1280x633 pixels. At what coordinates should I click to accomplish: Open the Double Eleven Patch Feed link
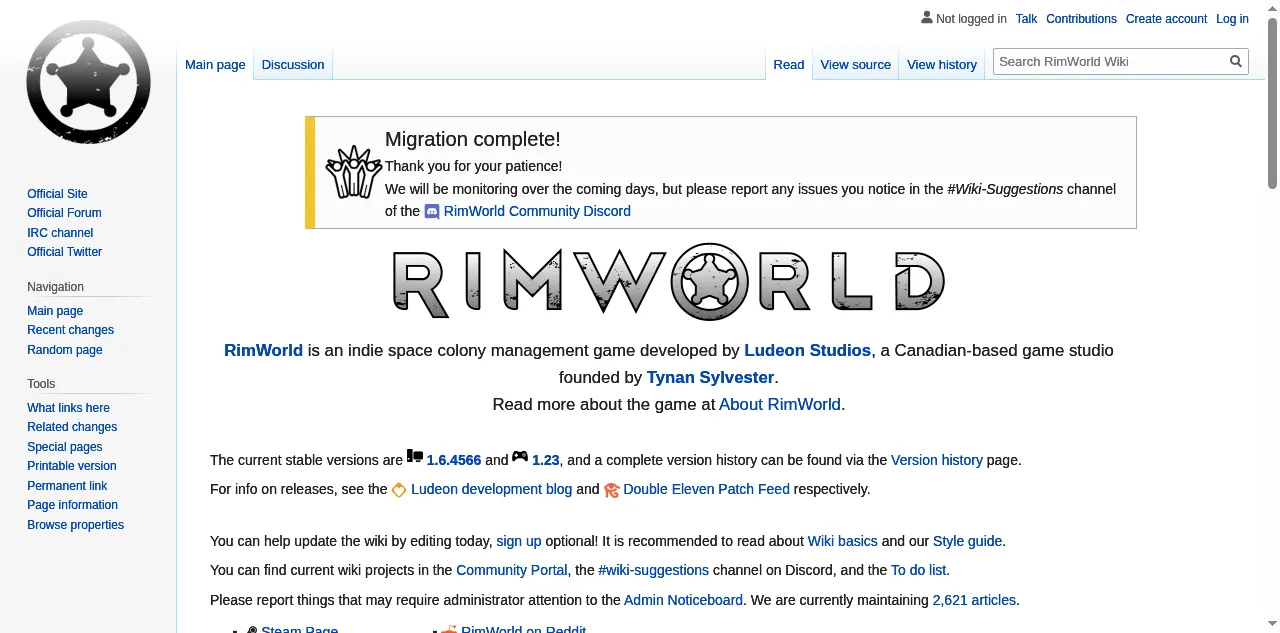tap(706, 489)
